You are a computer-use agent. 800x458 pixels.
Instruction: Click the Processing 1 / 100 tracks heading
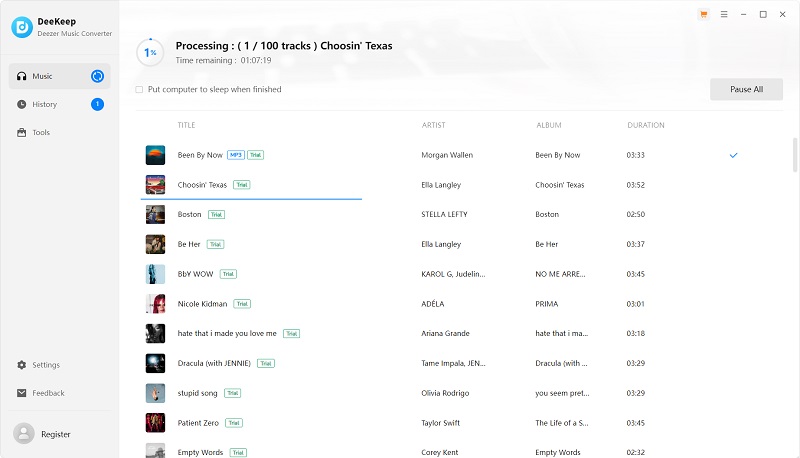284,45
